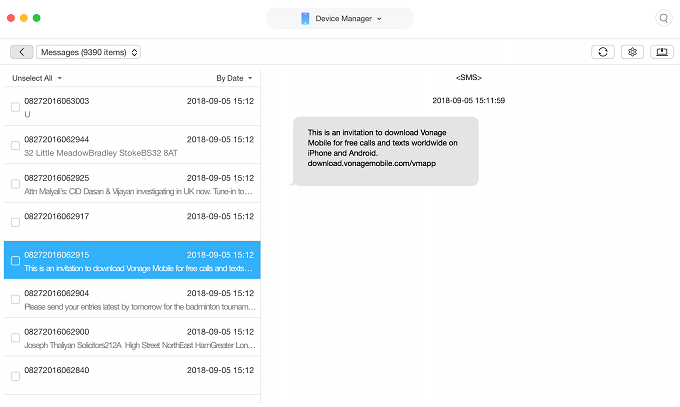Click the search magnifier icon
The width and height of the screenshot is (680, 407).
pyautogui.click(x=664, y=18)
